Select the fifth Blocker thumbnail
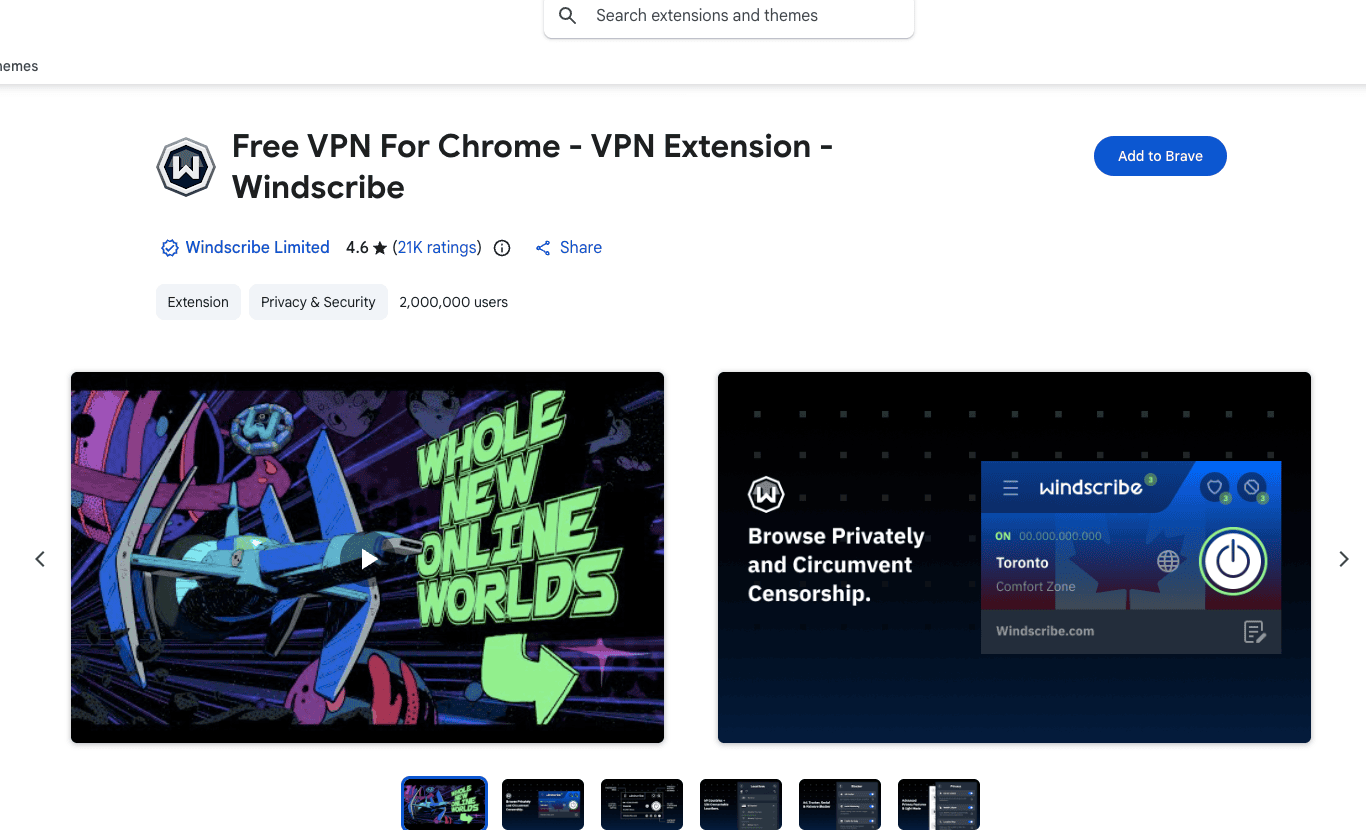 840,804
